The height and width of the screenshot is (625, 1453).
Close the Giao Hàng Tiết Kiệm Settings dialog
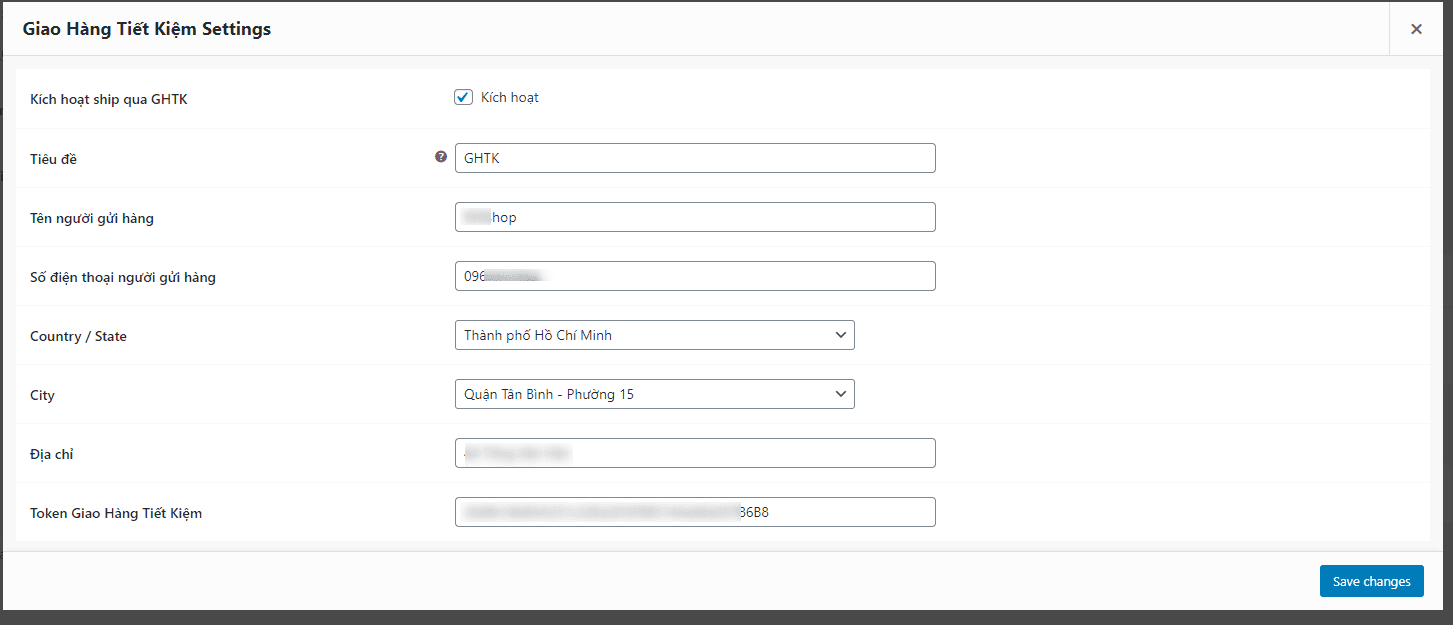click(x=1416, y=29)
